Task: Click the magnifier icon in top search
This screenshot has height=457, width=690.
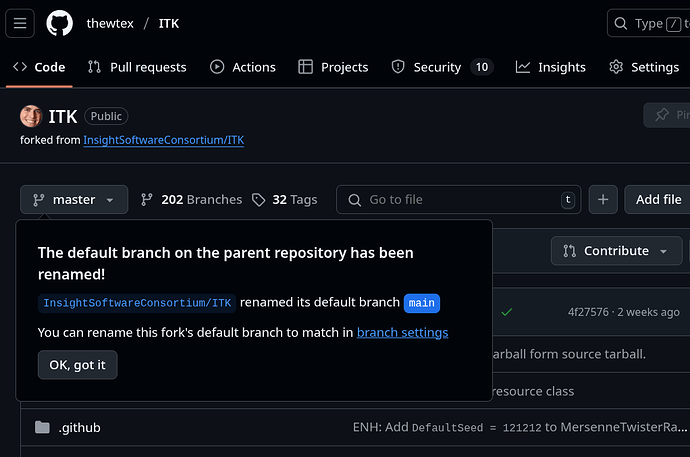Action: click(x=620, y=23)
